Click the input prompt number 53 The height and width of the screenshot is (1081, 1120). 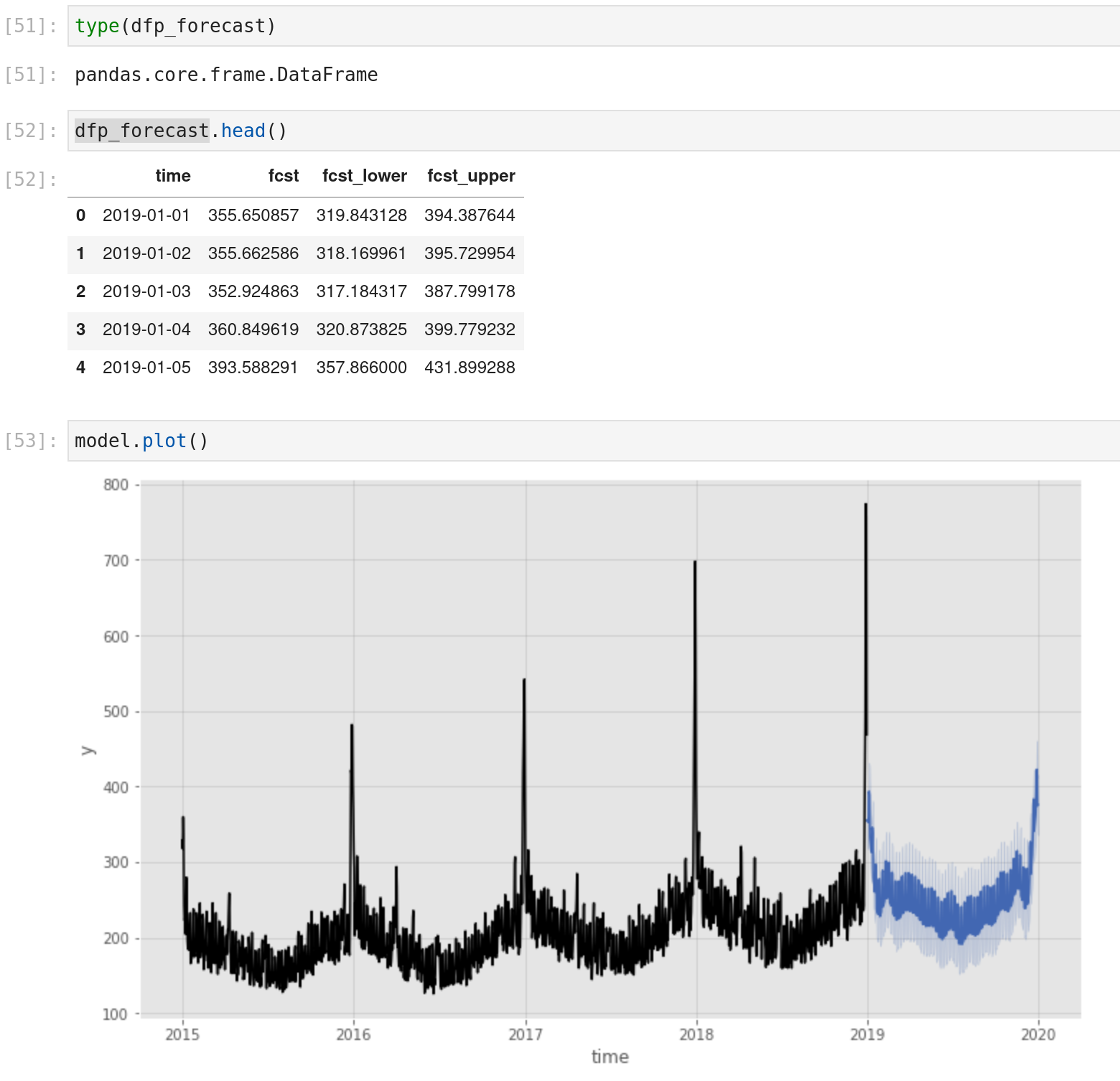pyautogui.click(x=30, y=441)
